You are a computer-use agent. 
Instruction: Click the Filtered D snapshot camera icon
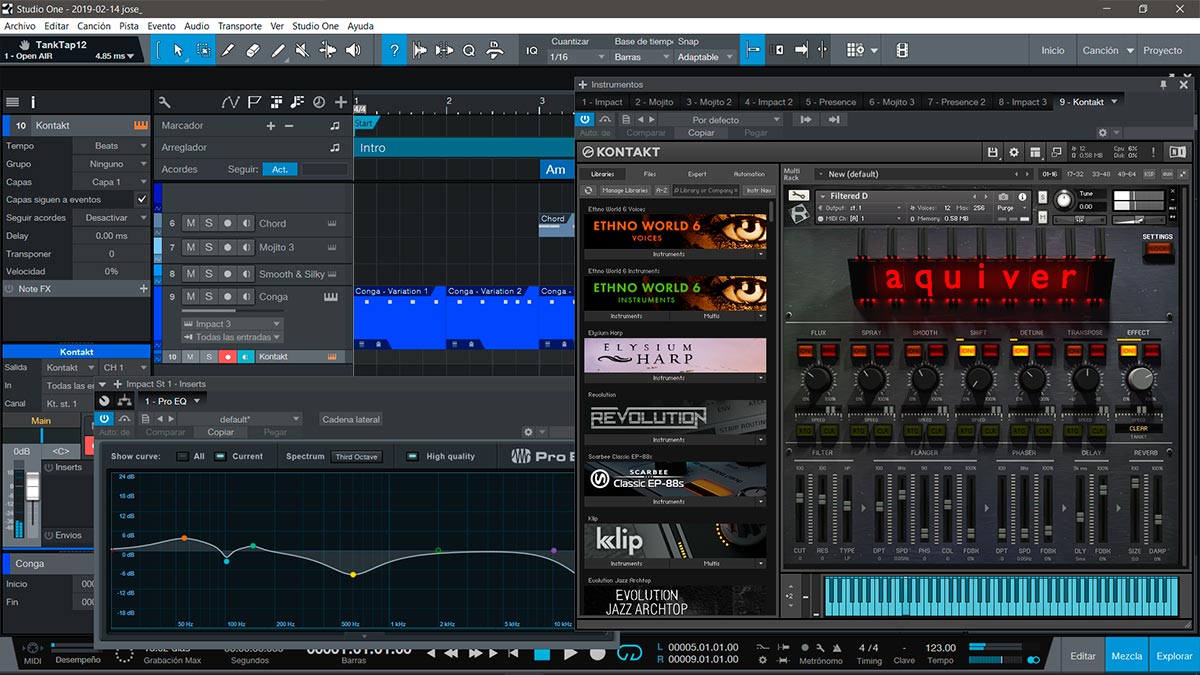tap(1003, 196)
